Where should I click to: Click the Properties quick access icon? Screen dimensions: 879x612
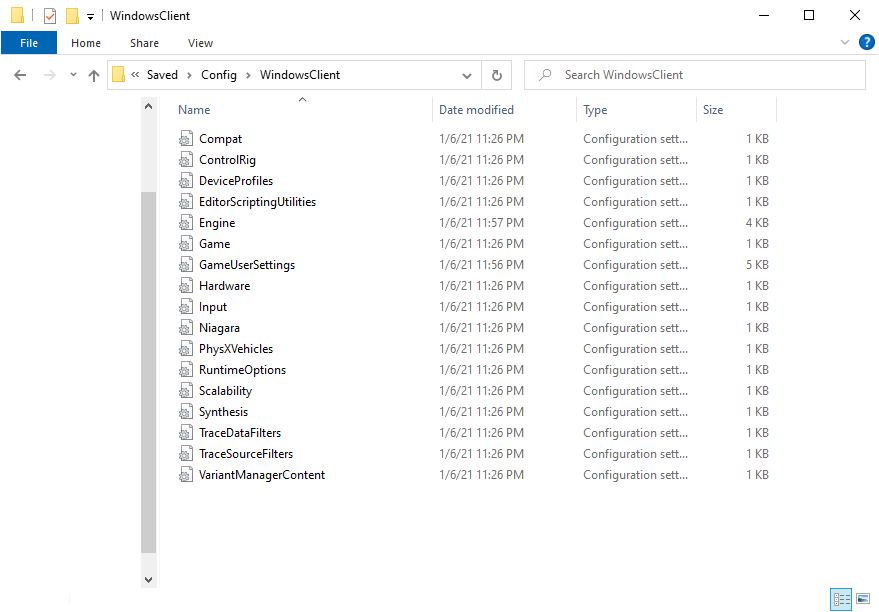coord(50,16)
